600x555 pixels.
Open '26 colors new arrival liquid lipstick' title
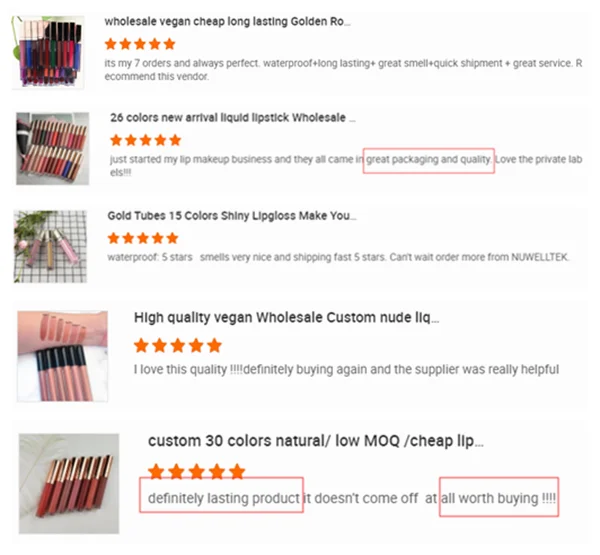click(233, 118)
